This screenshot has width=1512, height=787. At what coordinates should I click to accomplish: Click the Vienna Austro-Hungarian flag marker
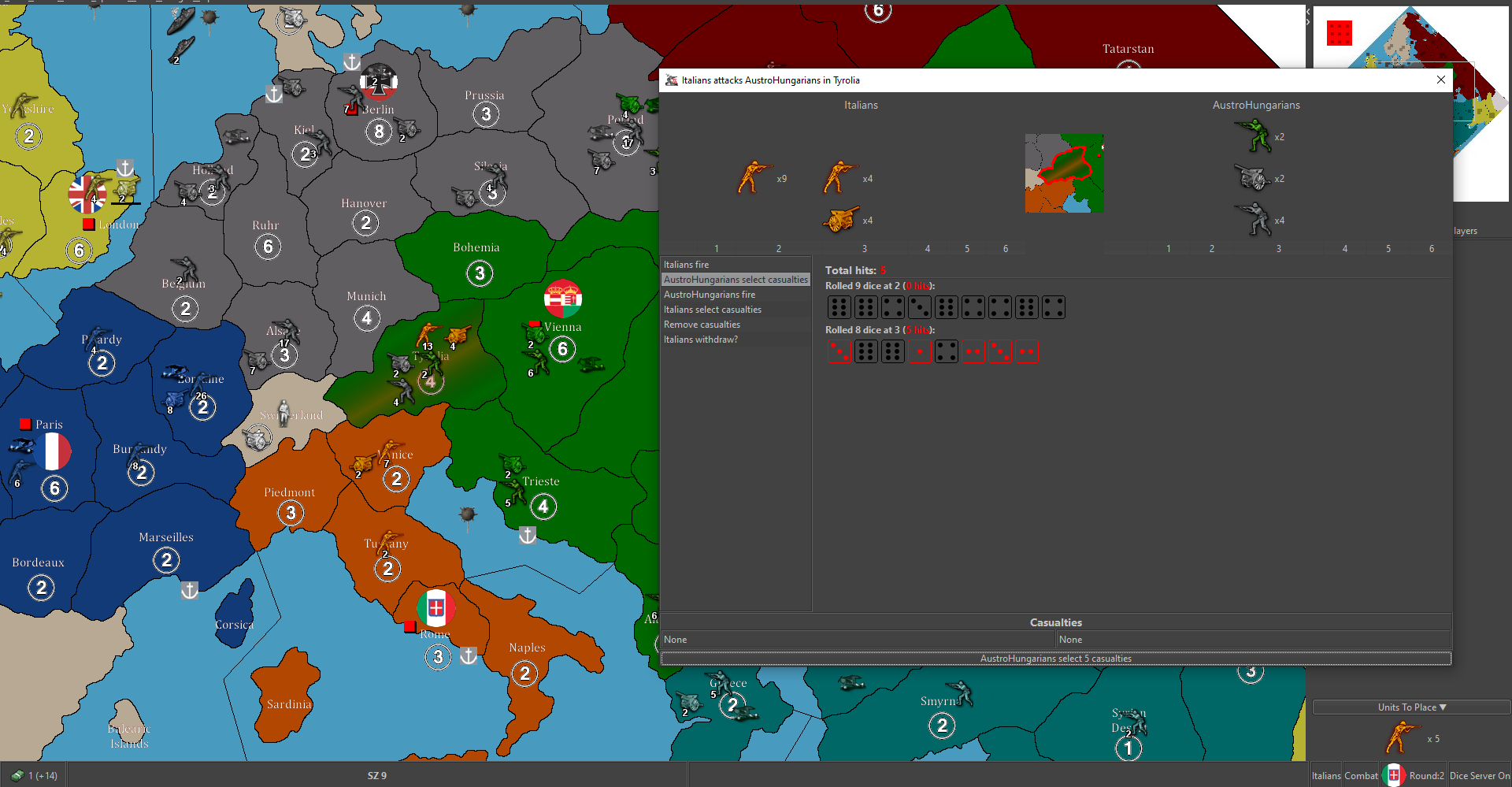coord(562,299)
